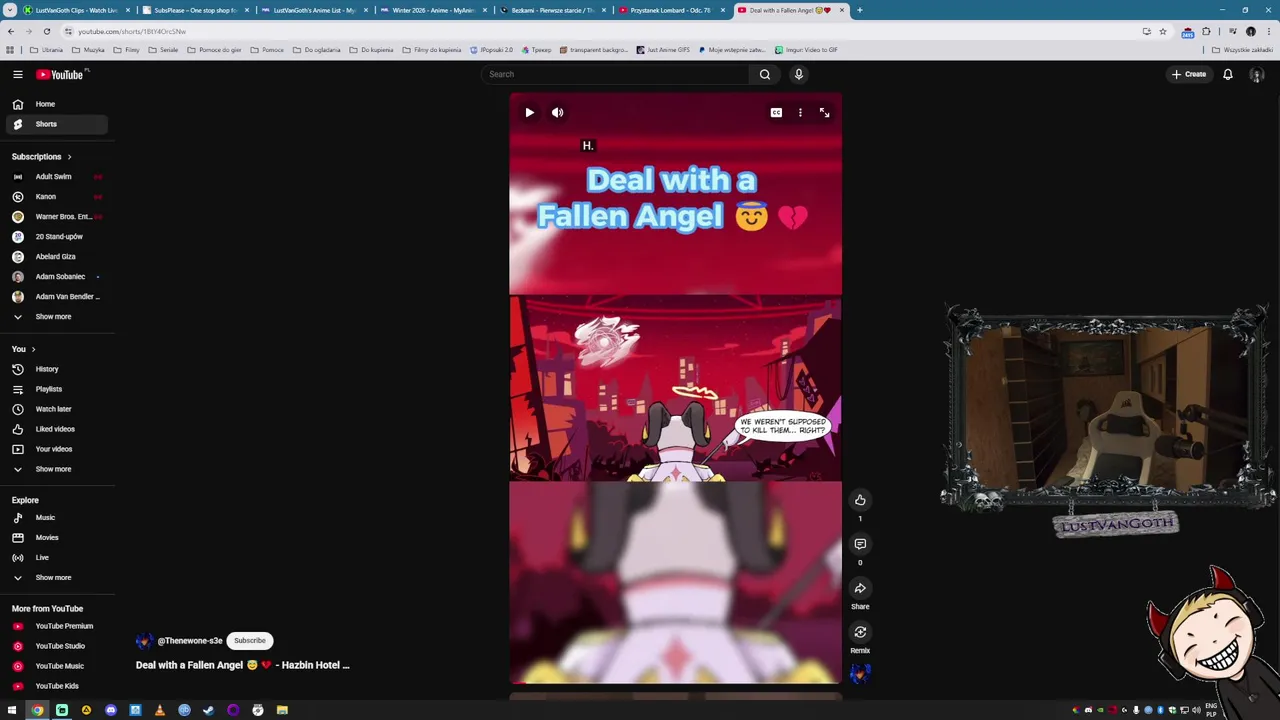Open Adam Van Bendler channel
Screen dimensions: 1280x720
(x=55, y=297)
